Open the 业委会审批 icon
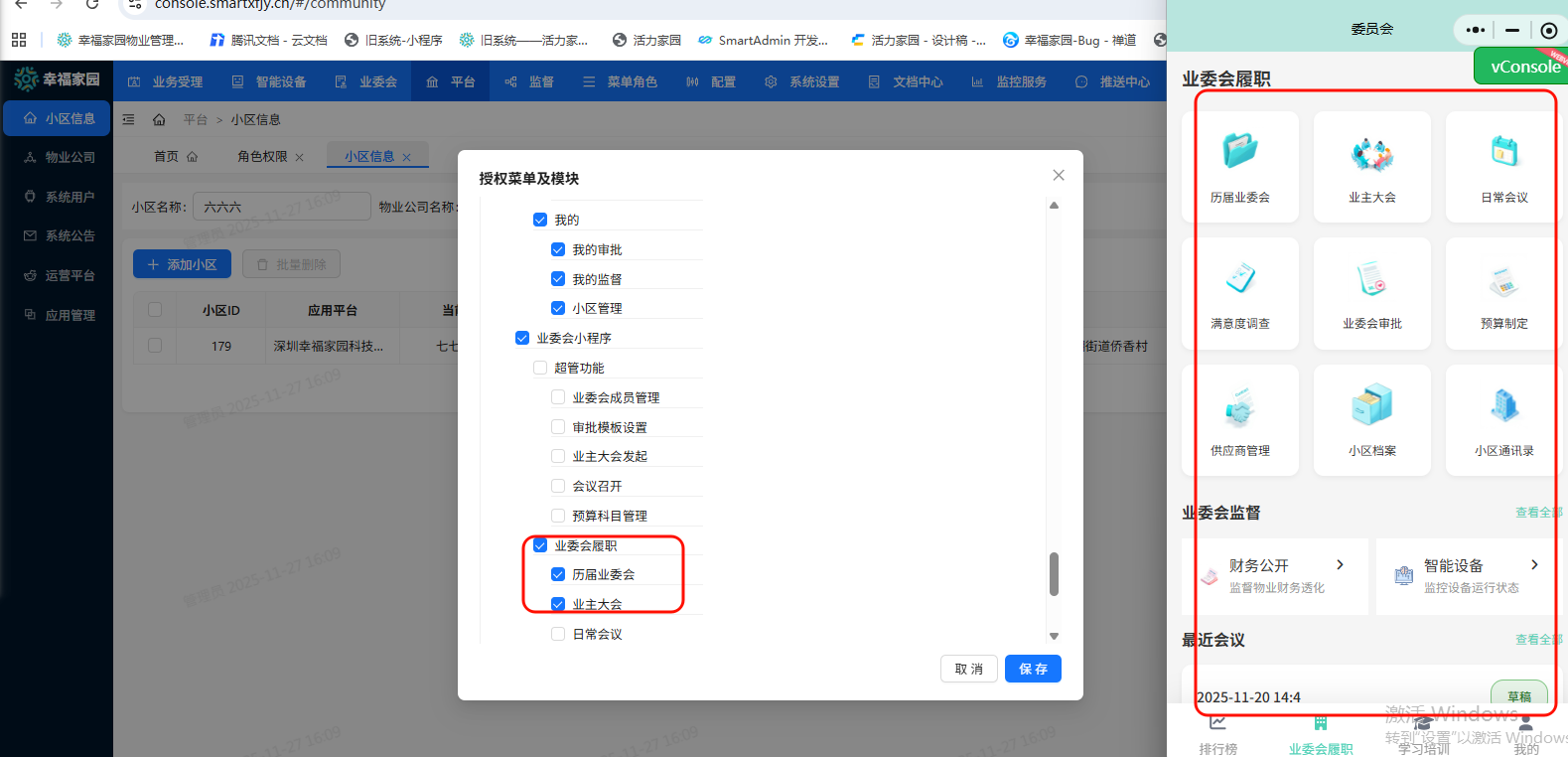 (x=1372, y=279)
